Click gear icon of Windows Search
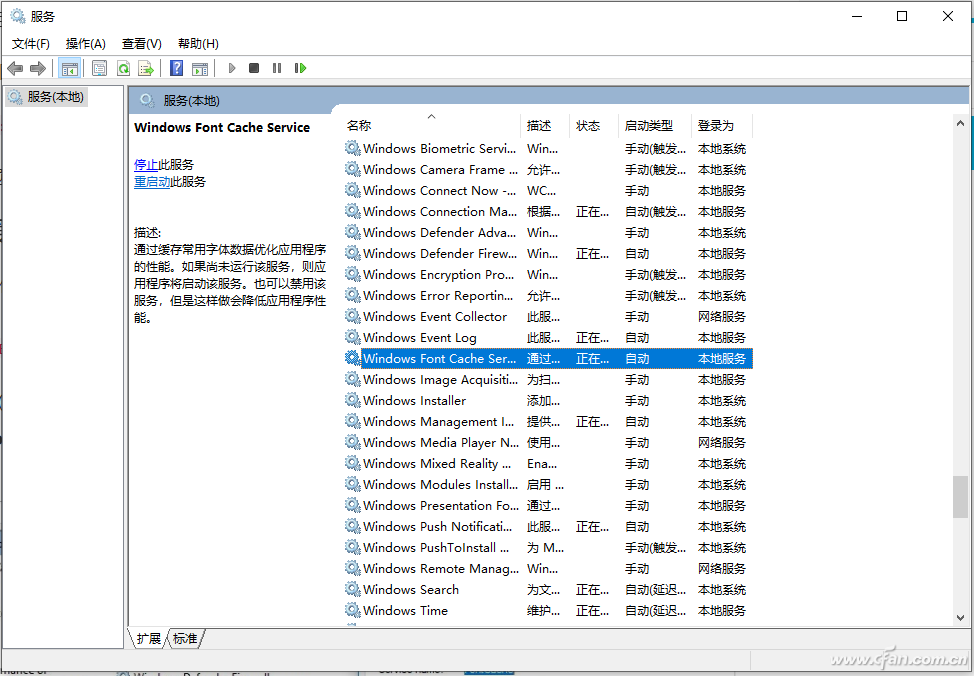The width and height of the screenshot is (974, 676). (353, 589)
